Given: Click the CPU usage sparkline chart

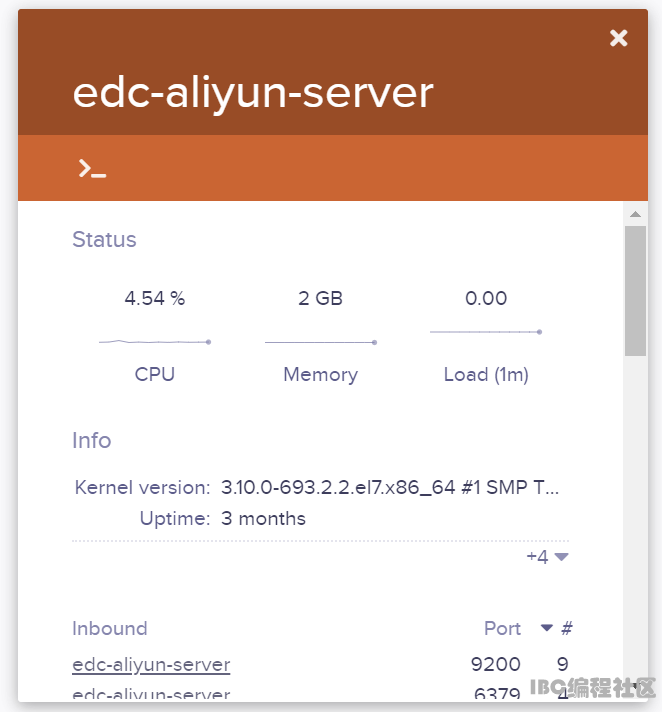Looking at the screenshot, I should (x=154, y=342).
